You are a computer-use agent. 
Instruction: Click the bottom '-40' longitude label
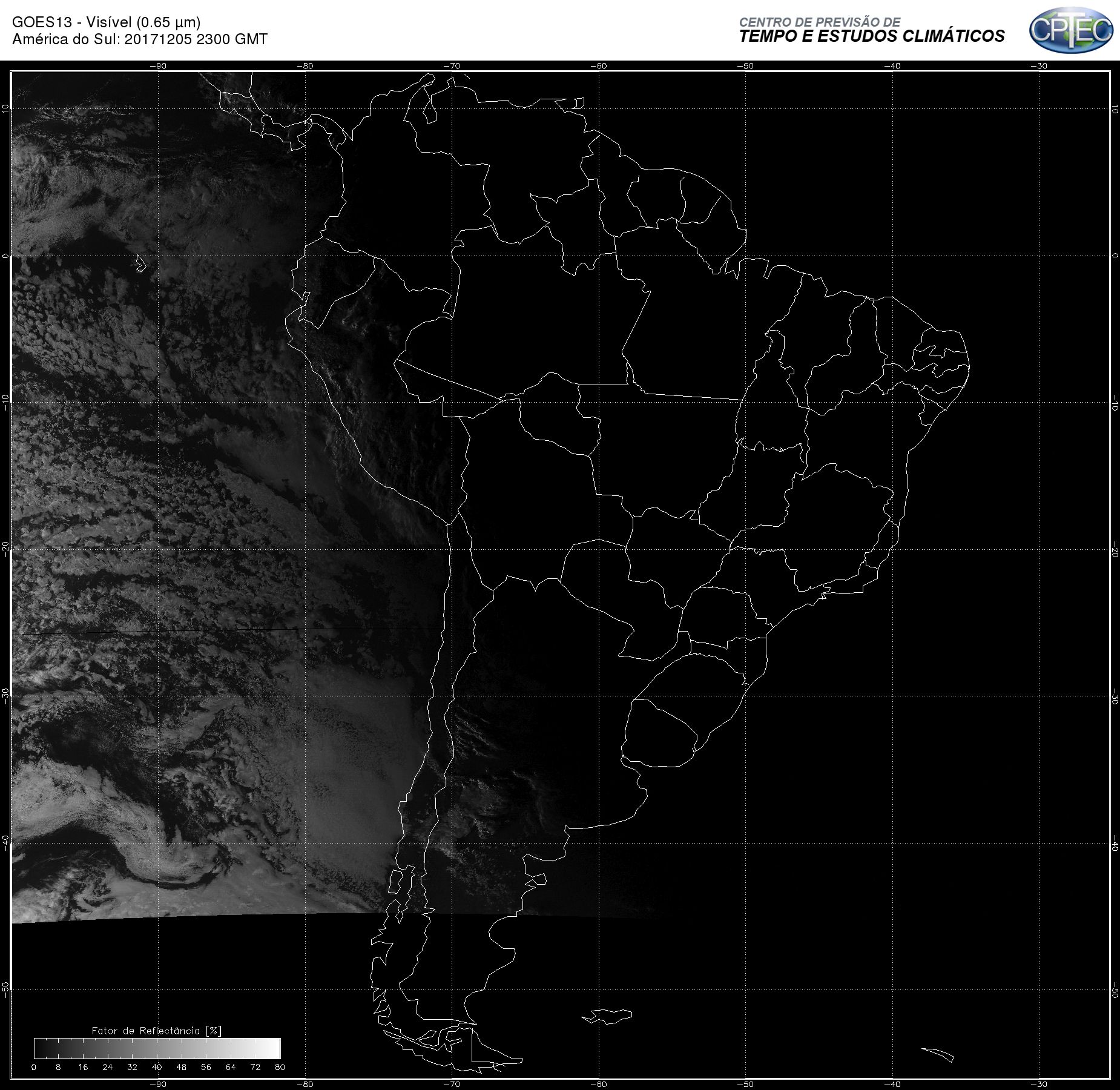click(892, 1084)
